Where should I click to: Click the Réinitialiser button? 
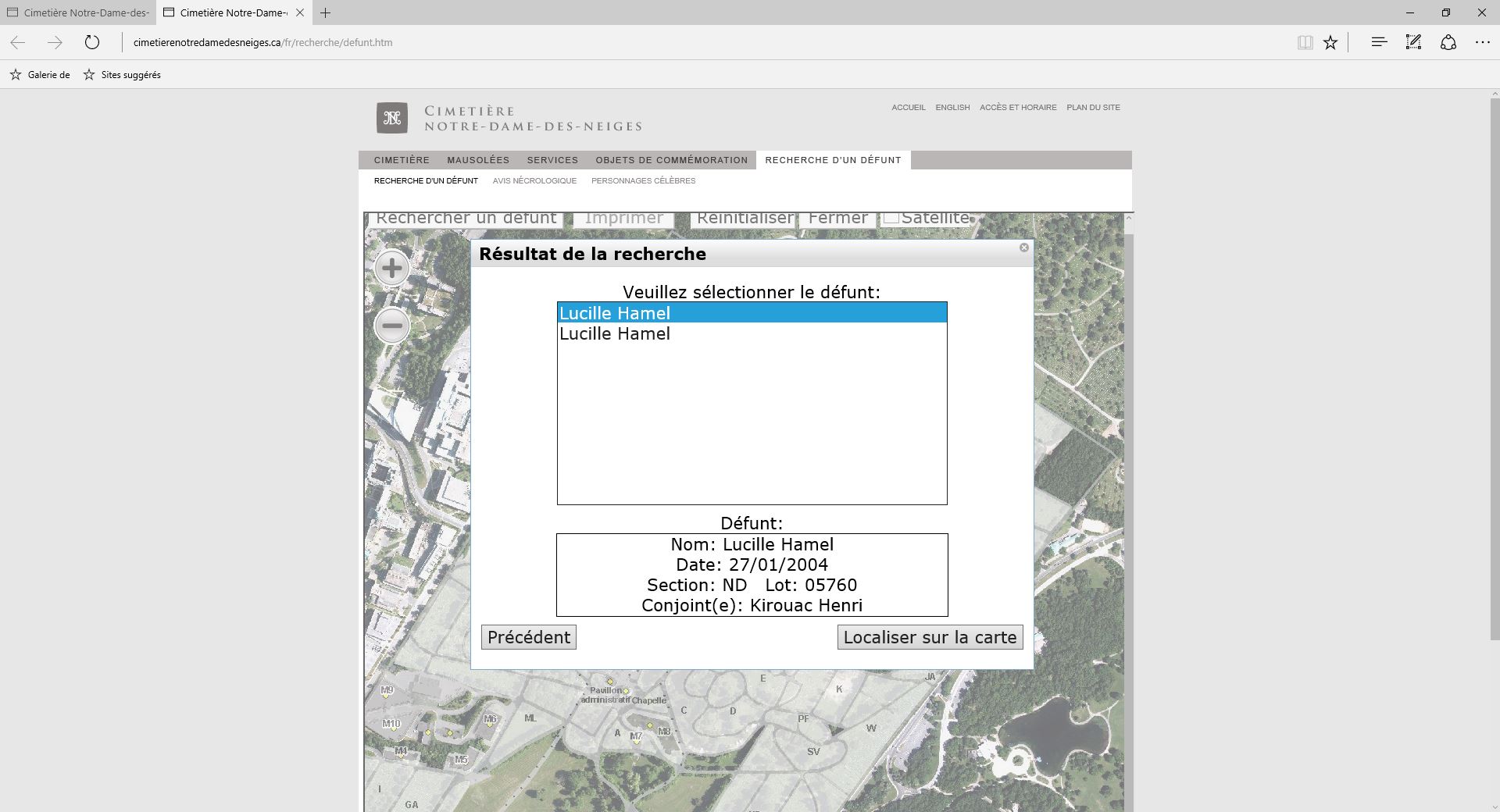tap(744, 219)
